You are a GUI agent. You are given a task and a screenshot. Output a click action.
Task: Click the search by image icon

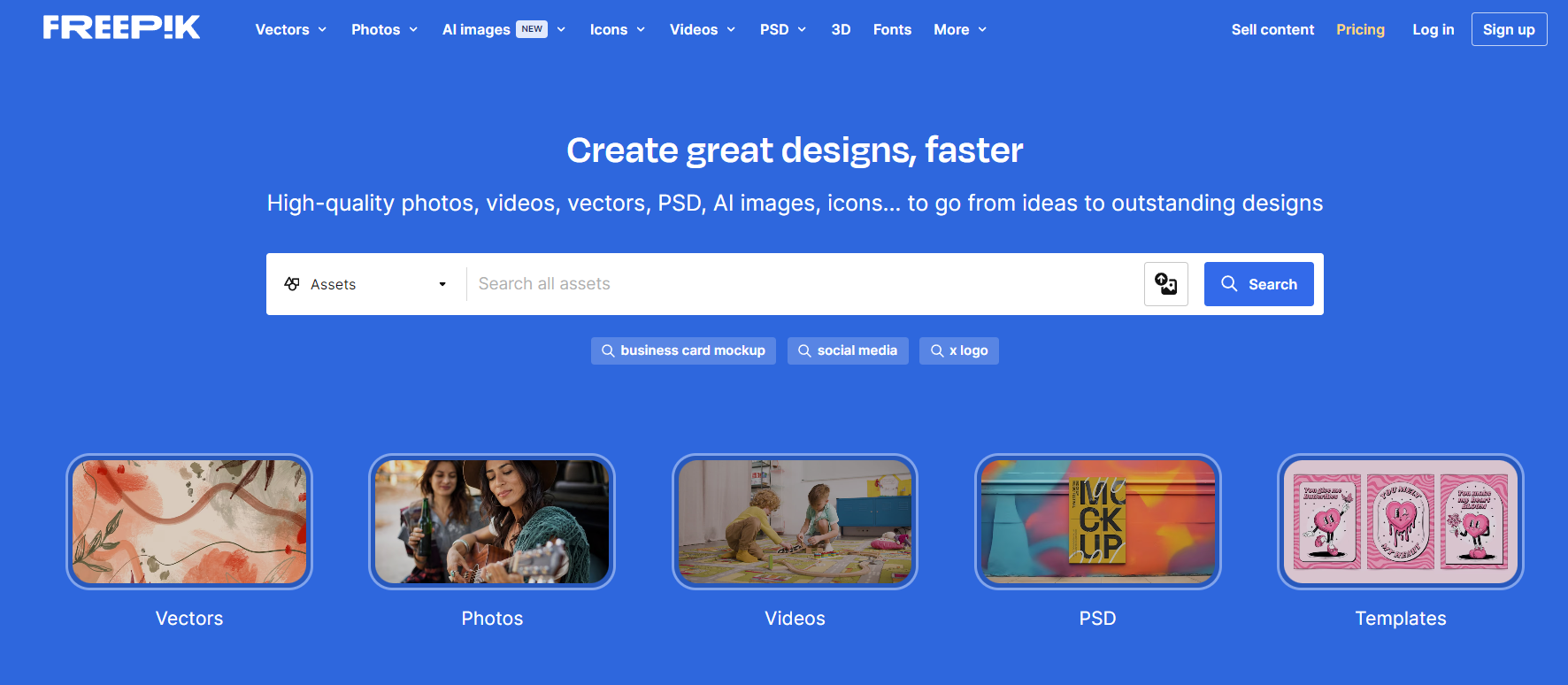pyautogui.click(x=1165, y=284)
